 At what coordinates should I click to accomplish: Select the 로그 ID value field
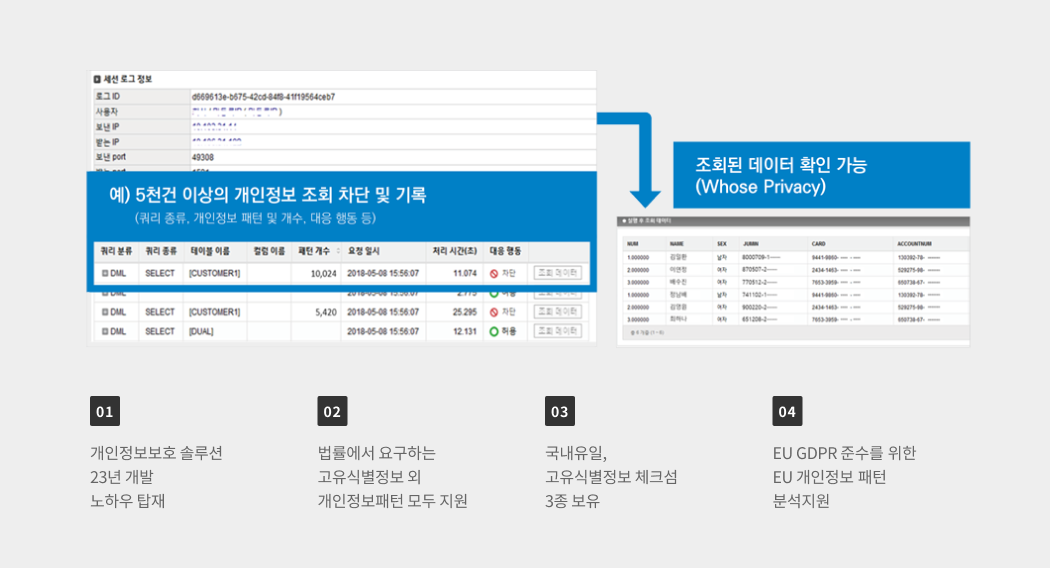click(263, 97)
